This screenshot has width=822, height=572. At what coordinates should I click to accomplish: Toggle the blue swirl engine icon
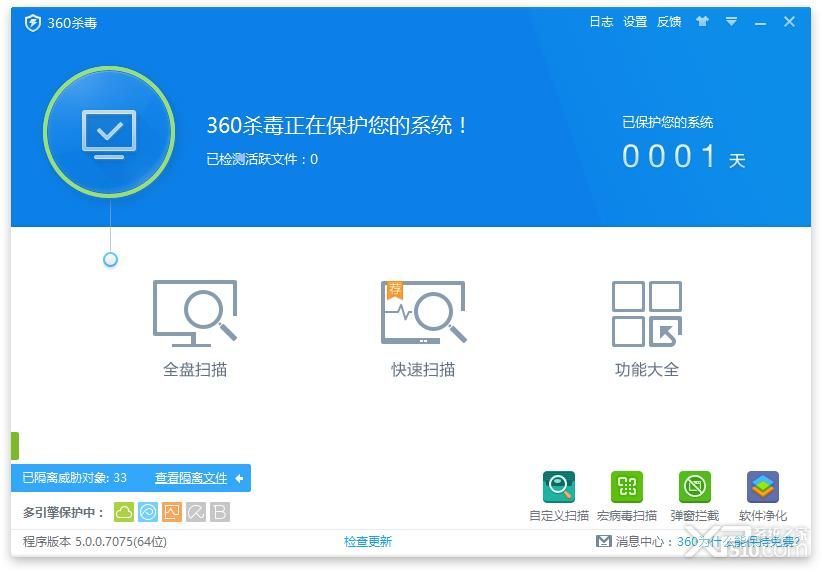pyautogui.click(x=148, y=512)
